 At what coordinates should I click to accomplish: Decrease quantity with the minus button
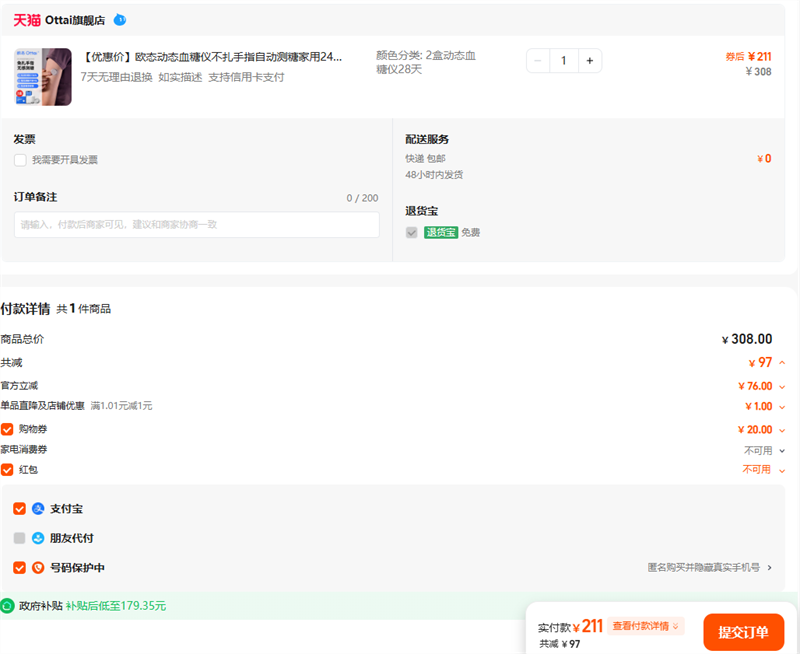[539, 61]
